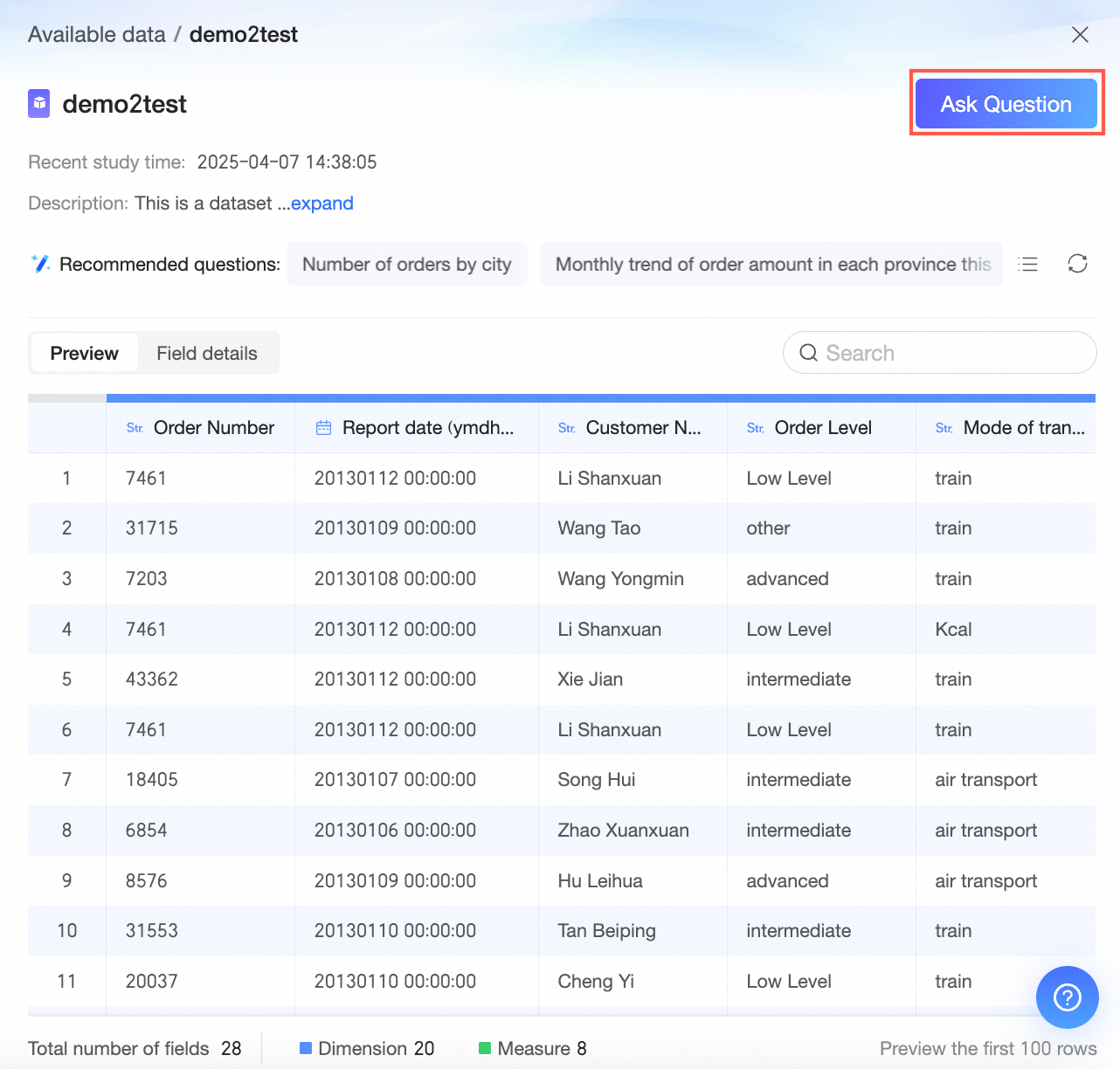
Task: Click the Order Level column header
Action: tap(823, 428)
